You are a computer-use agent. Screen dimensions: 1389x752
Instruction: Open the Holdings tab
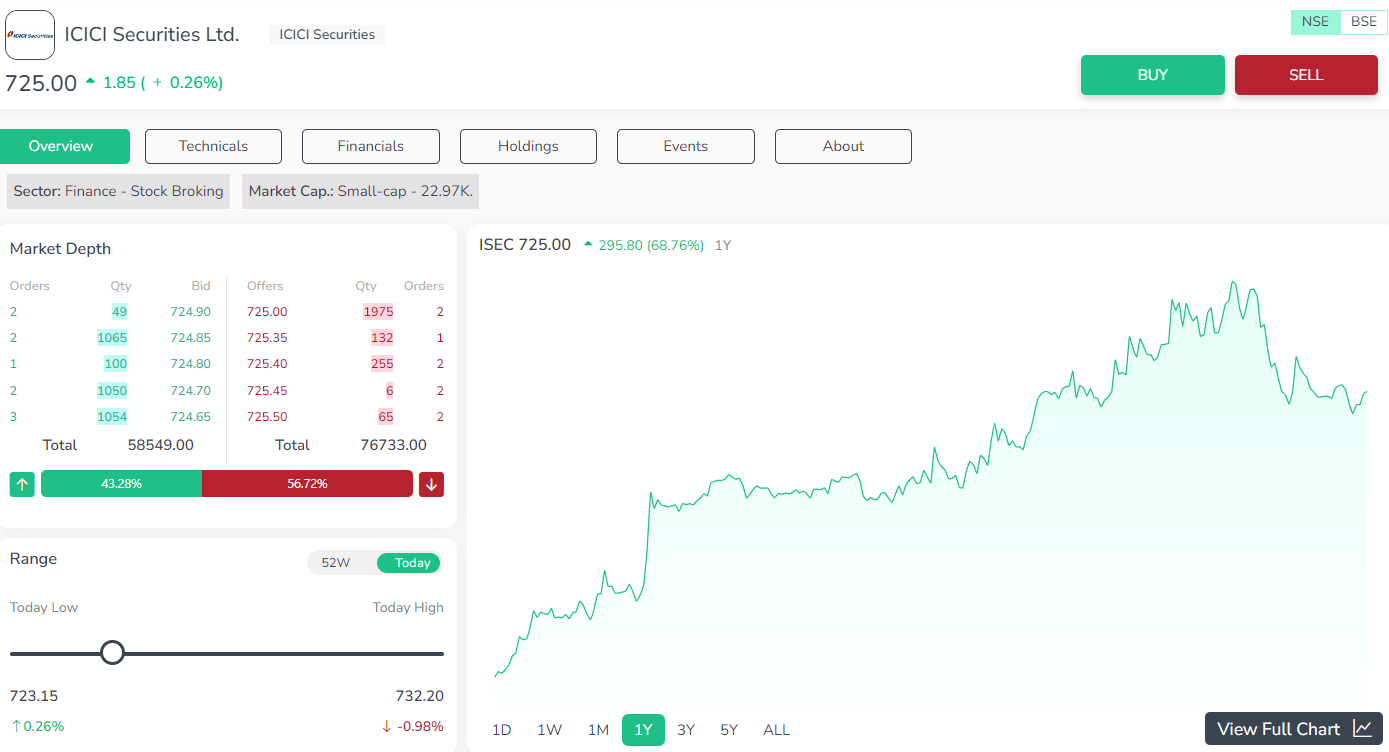528,146
